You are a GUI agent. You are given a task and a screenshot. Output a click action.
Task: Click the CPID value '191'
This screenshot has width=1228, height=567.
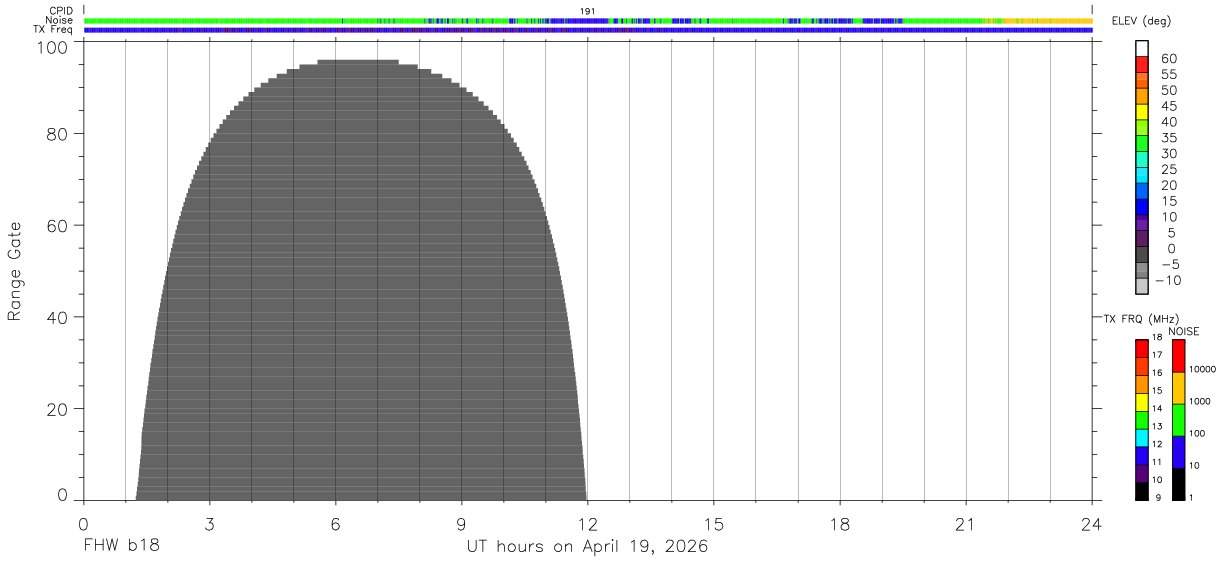(588, 11)
